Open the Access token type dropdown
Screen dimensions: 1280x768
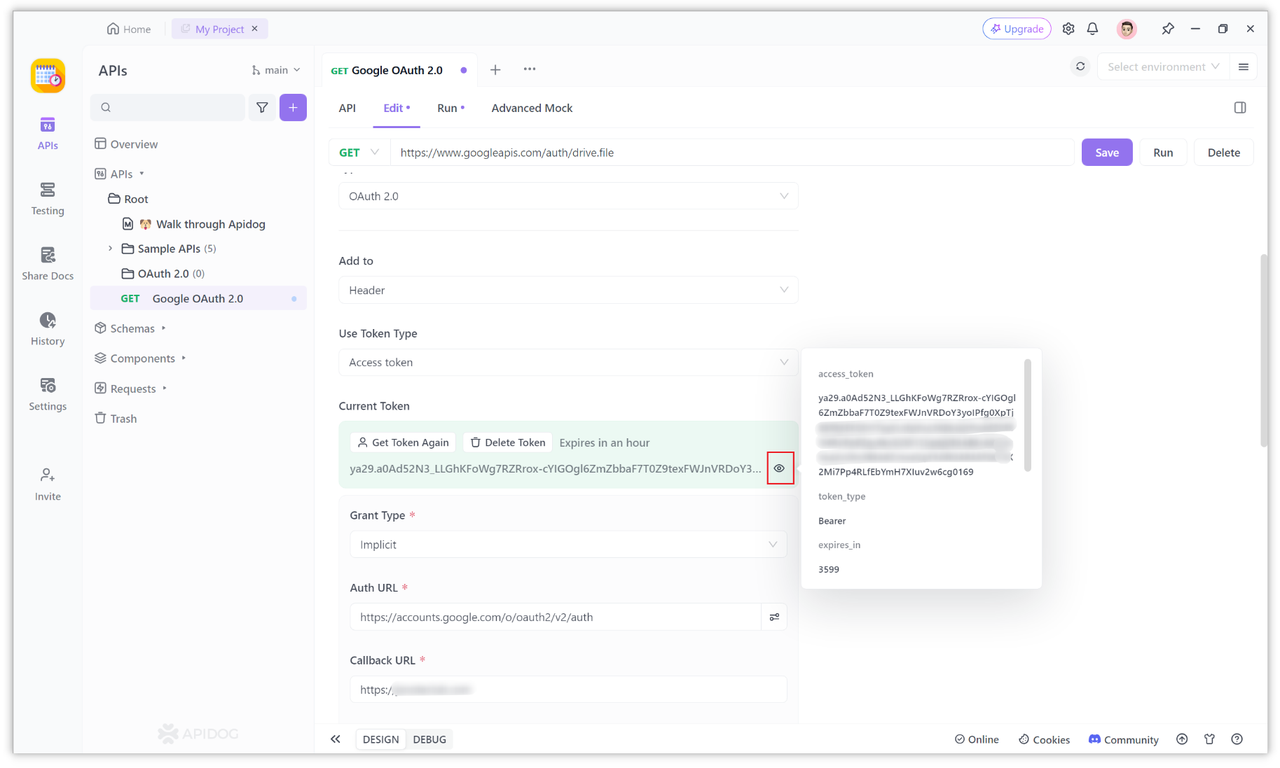pos(568,362)
